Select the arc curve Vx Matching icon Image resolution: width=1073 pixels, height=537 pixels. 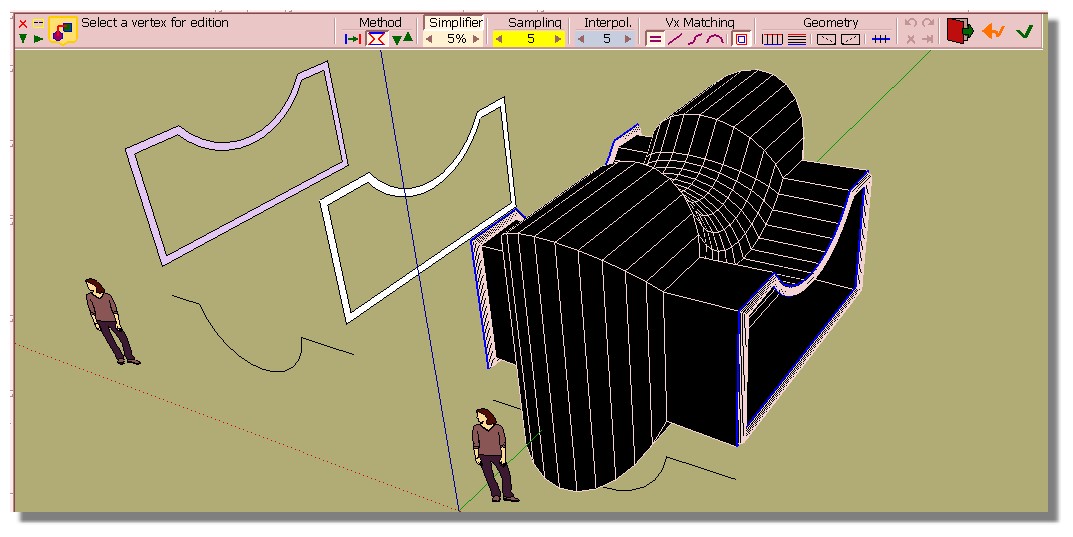click(715, 39)
